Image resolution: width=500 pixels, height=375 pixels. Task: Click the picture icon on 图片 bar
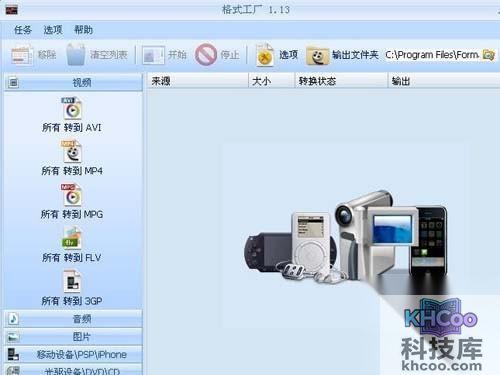[13, 337]
